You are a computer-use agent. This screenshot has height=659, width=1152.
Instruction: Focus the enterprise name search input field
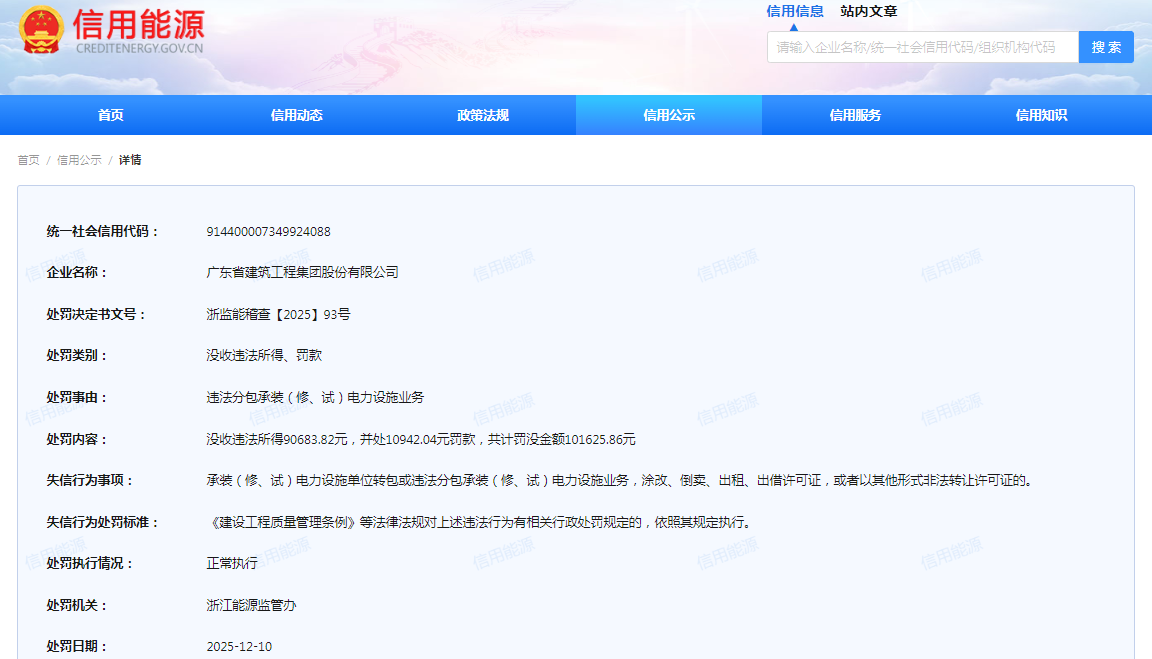click(922, 47)
